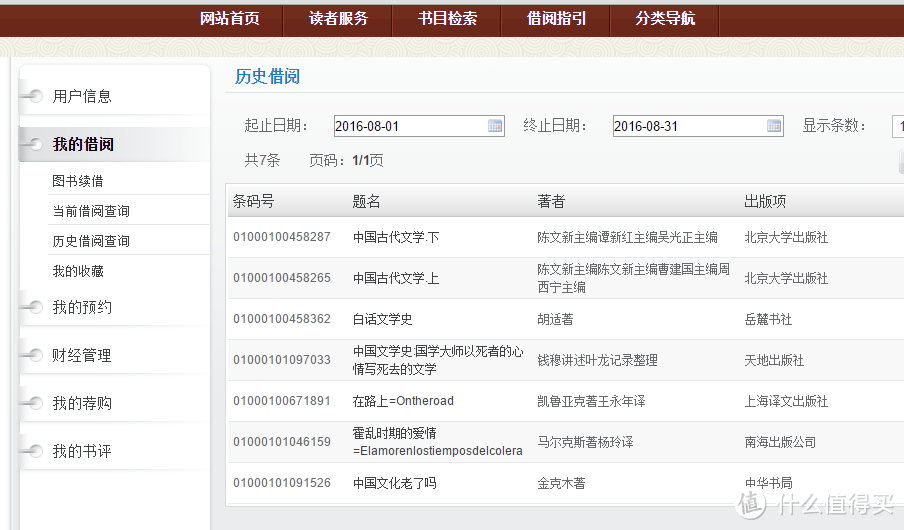Click publisher 上海译文出版社
The height and width of the screenshot is (530, 904).
[x=786, y=401]
